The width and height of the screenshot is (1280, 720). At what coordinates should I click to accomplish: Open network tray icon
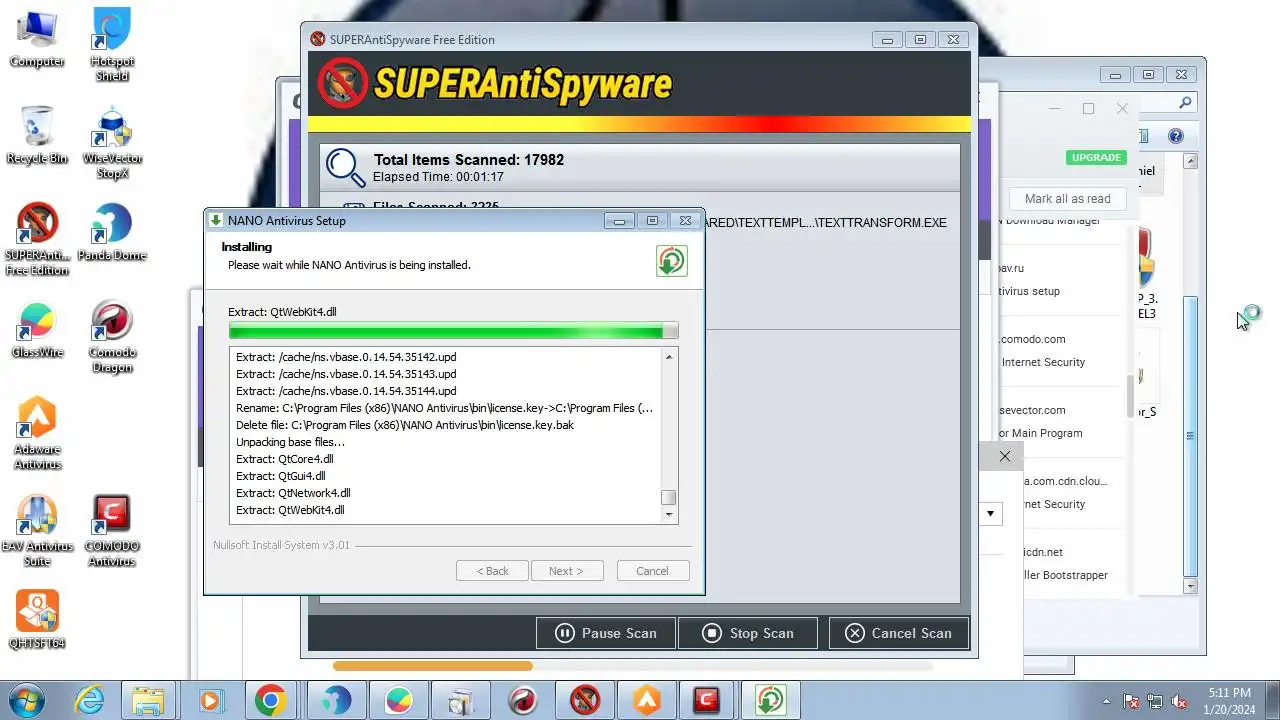pos(1156,701)
